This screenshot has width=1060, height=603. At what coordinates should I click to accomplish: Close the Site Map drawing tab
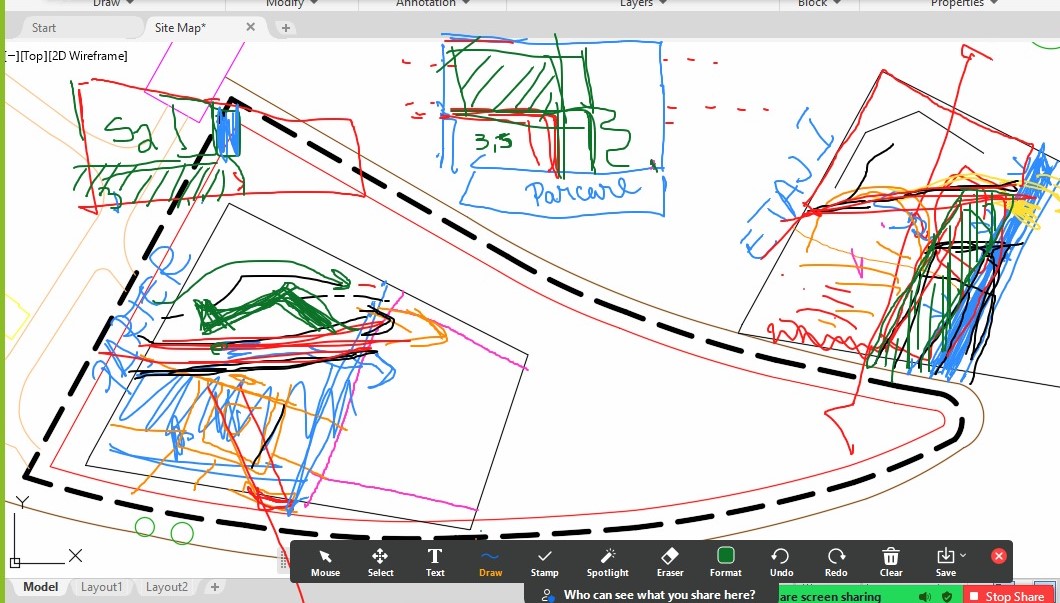coord(251,28)
